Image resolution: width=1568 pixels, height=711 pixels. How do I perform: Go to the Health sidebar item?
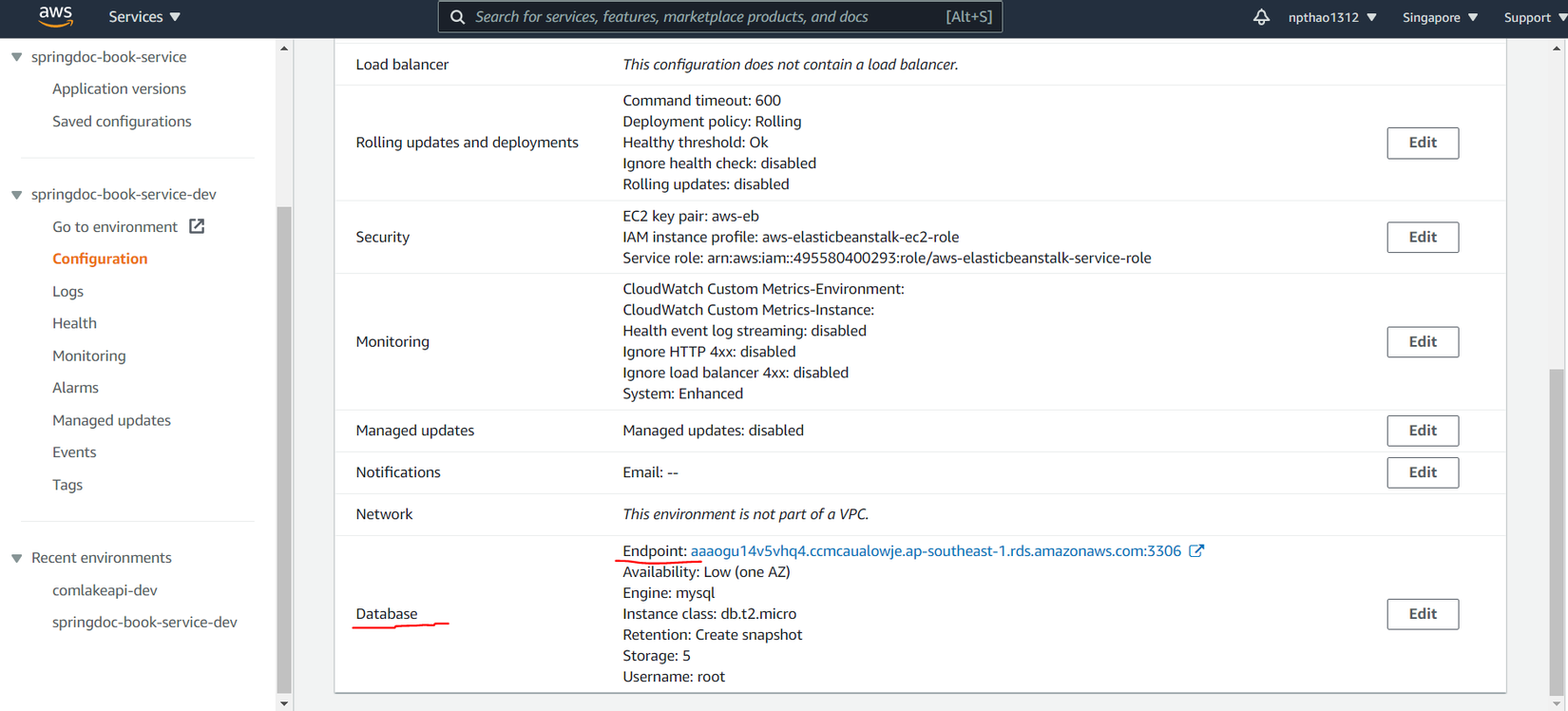point(74,323)
